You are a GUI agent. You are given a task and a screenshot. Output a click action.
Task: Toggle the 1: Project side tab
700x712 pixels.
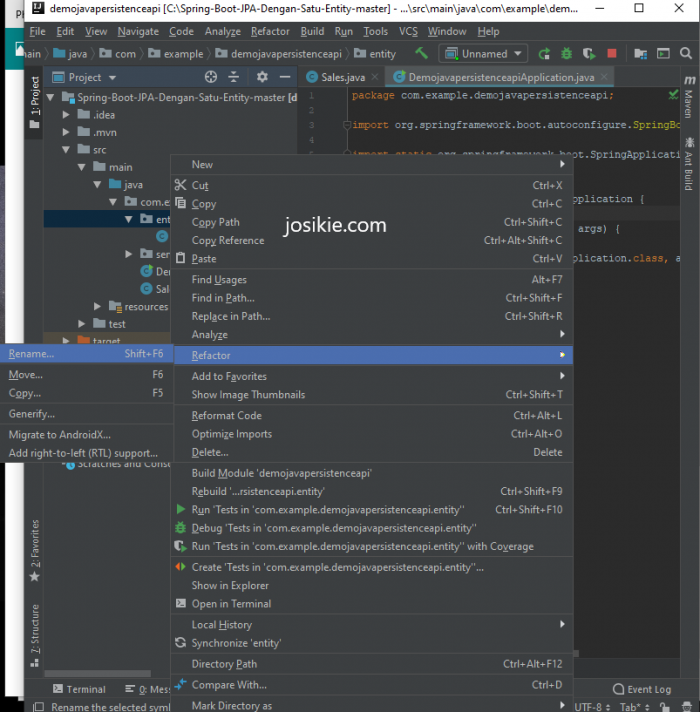pos(35,102)
